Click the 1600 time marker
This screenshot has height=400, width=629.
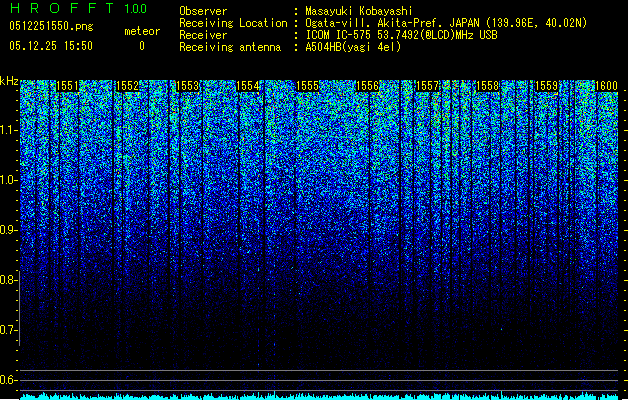coord(606,86)
